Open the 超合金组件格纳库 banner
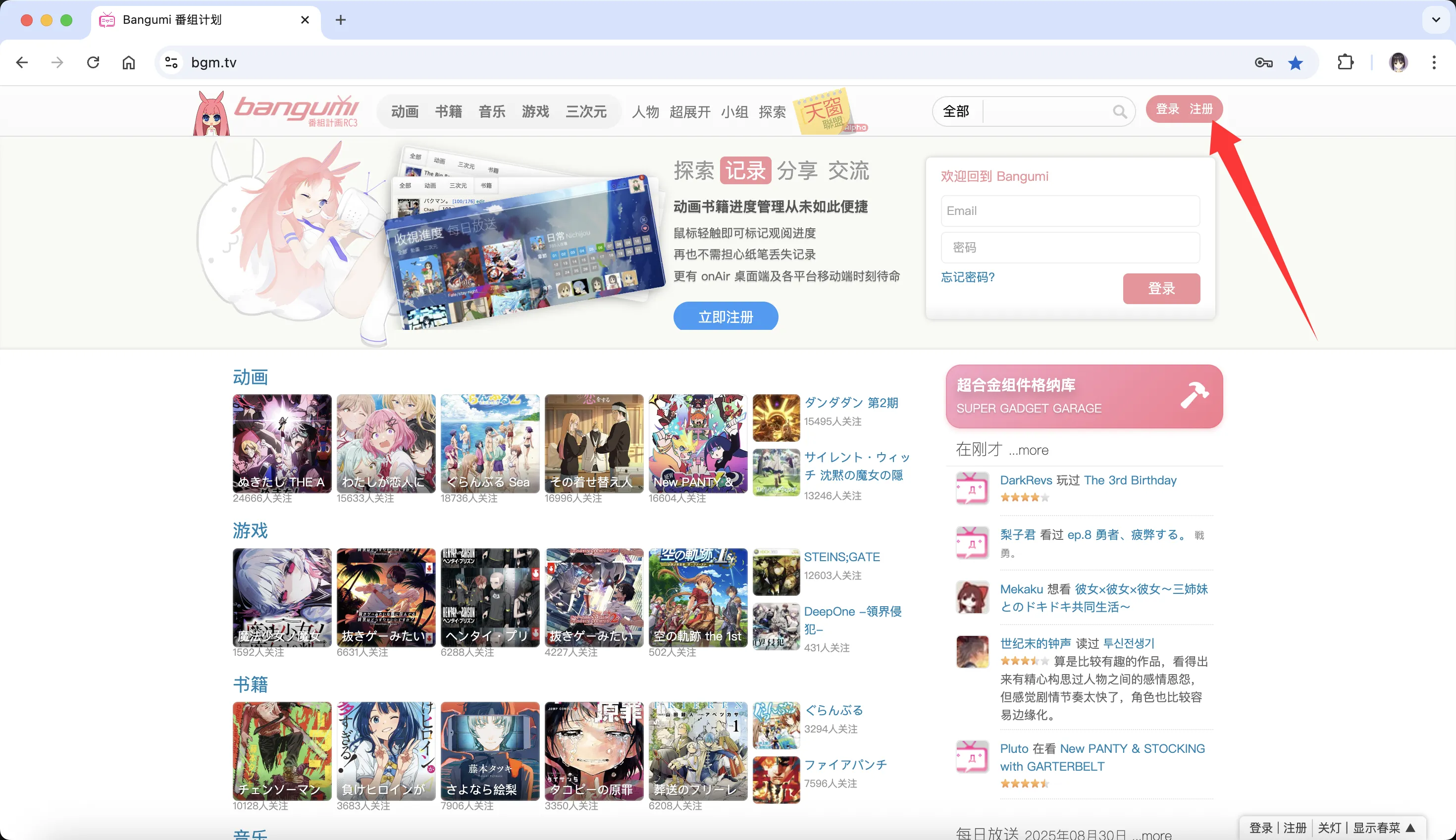The image size is (1456, 840). (1084, 396)
